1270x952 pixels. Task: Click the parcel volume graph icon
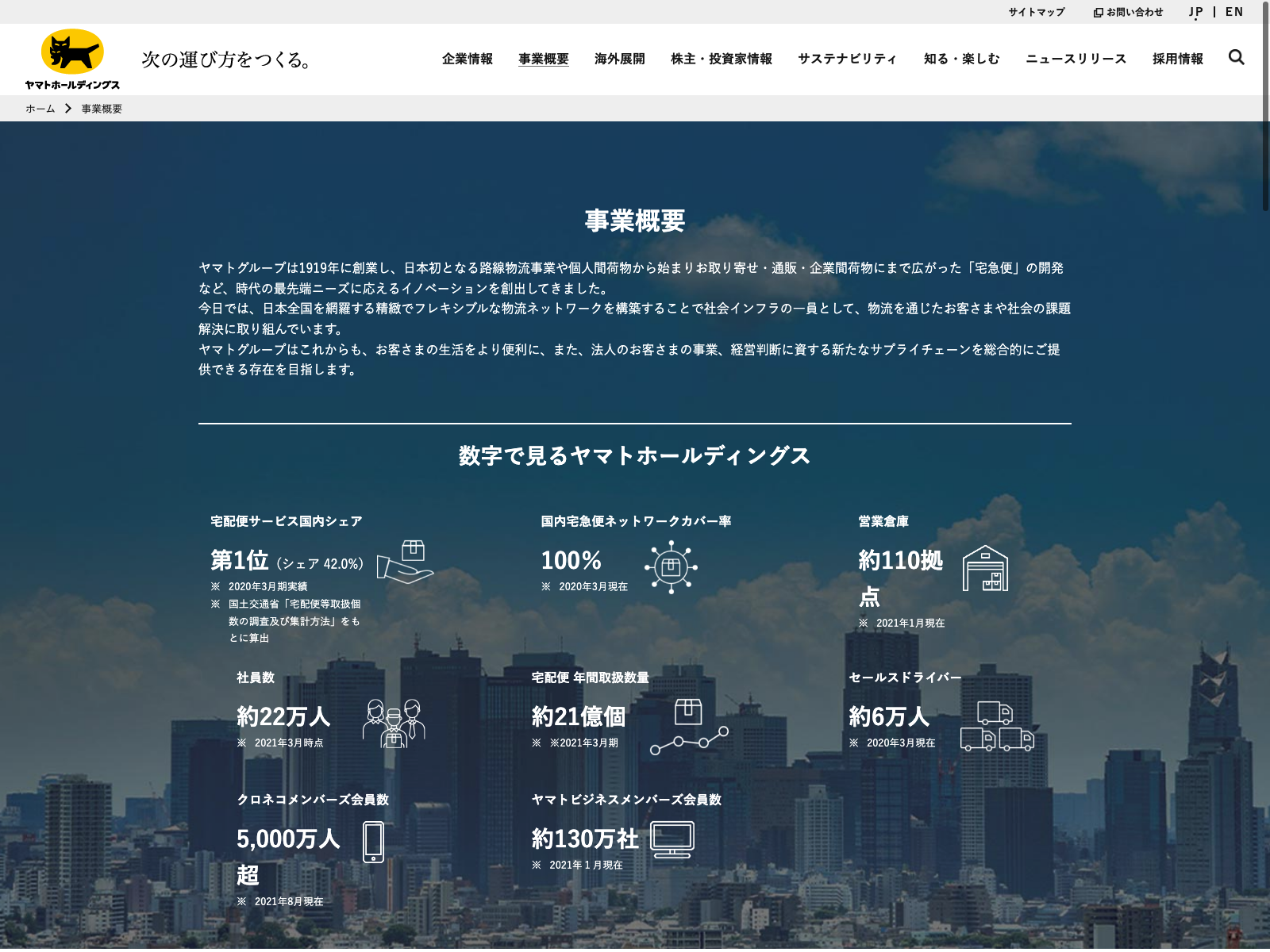[x=689, y=726]
